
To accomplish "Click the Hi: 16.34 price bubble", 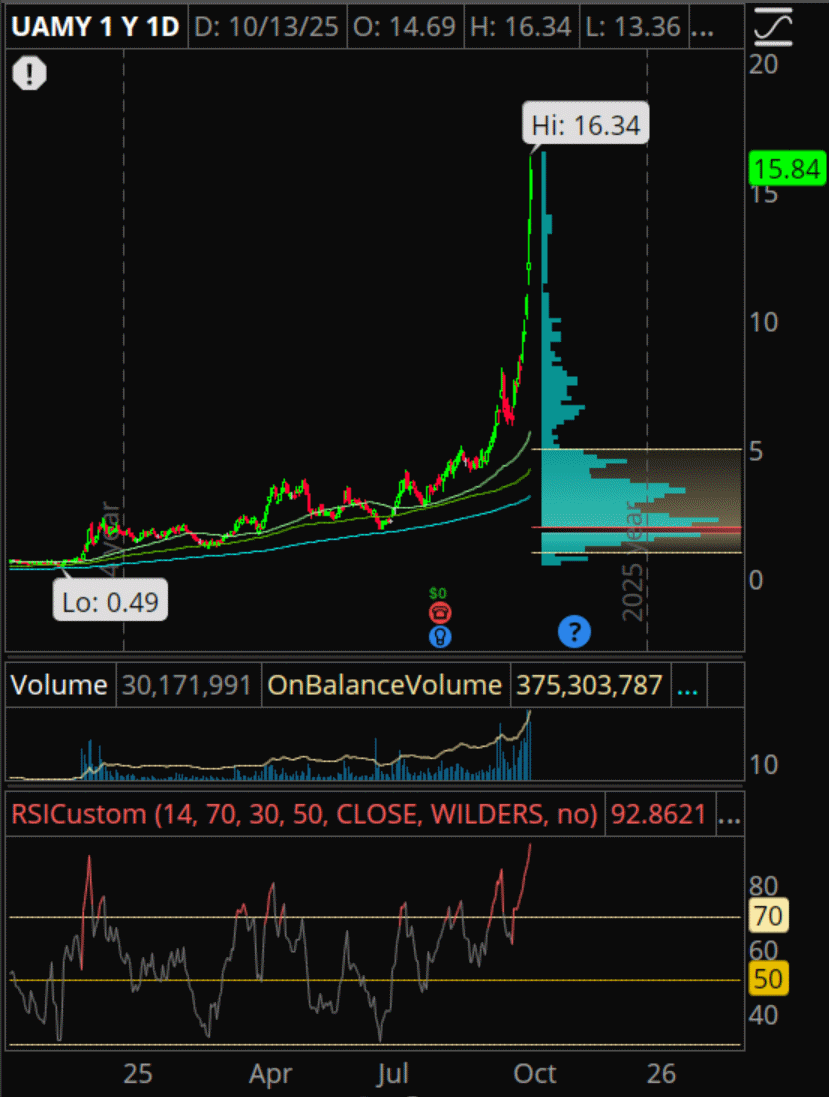I will tap(586, 125).
